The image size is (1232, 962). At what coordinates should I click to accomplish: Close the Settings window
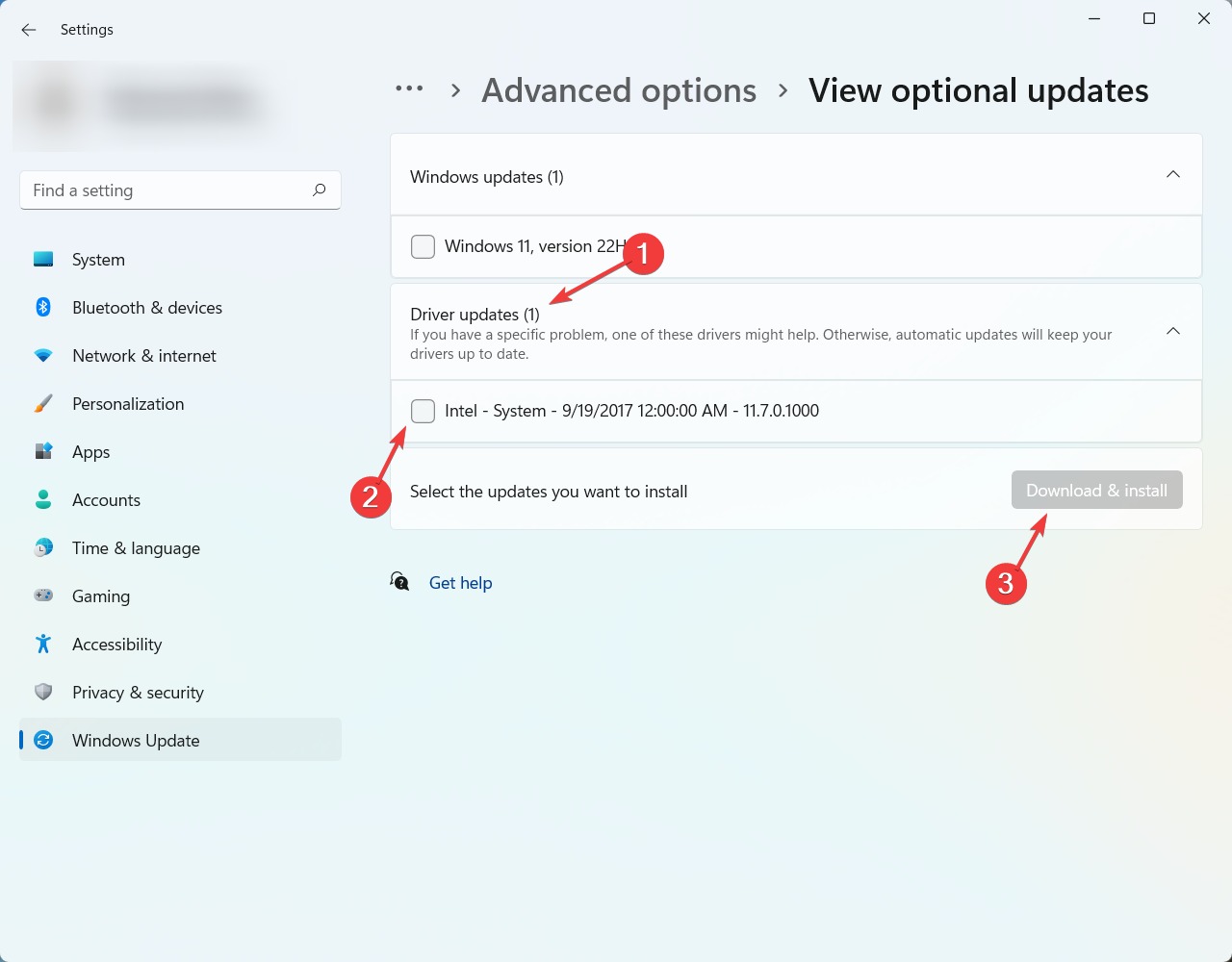click(1204, 19)
